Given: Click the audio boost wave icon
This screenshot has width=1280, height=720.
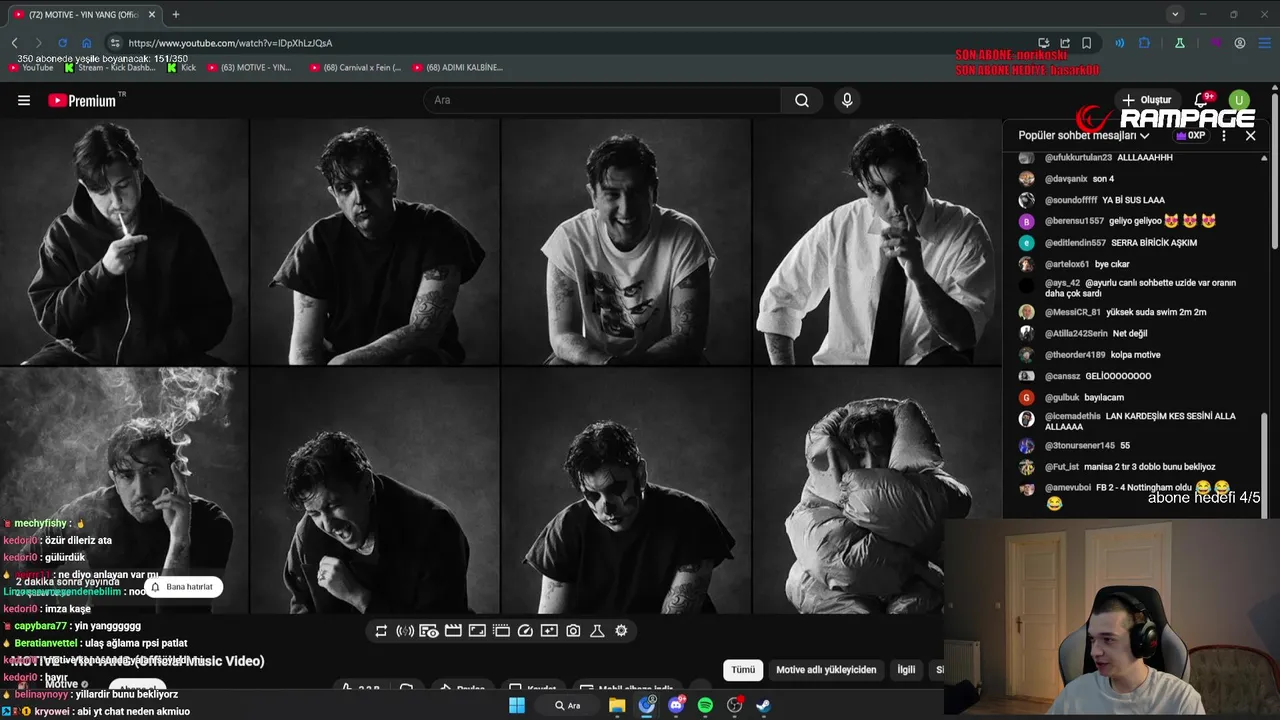Looking at the screenshot, I should [x=405, y=631].
